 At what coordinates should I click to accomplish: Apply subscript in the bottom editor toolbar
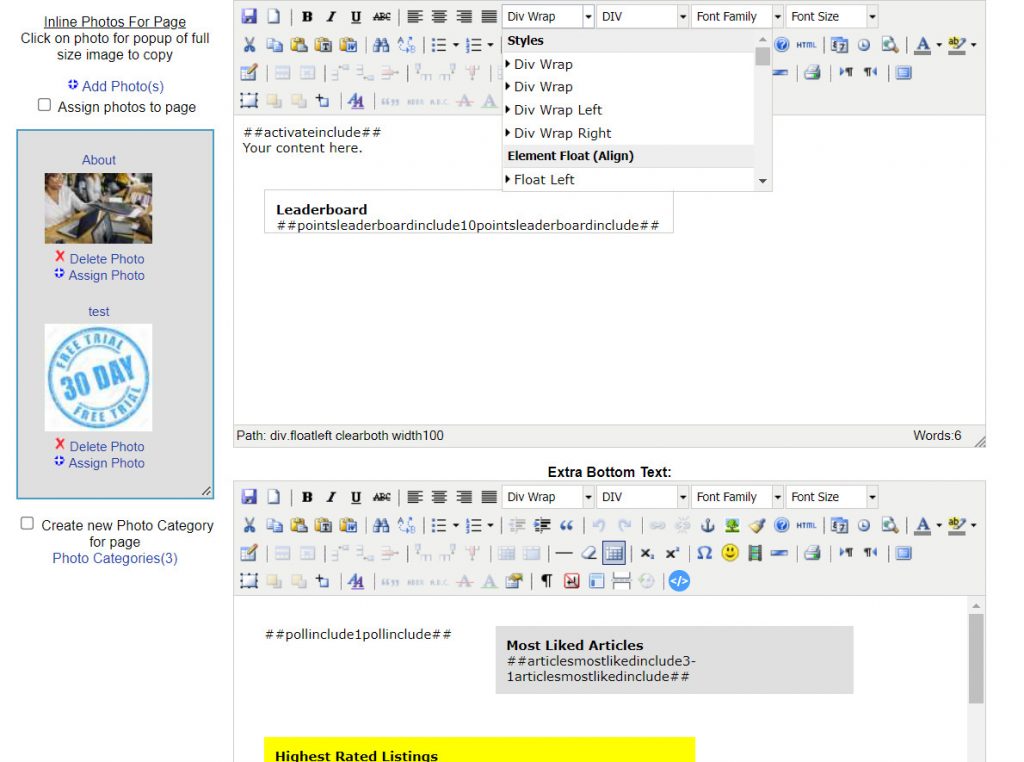click(647, 553)
